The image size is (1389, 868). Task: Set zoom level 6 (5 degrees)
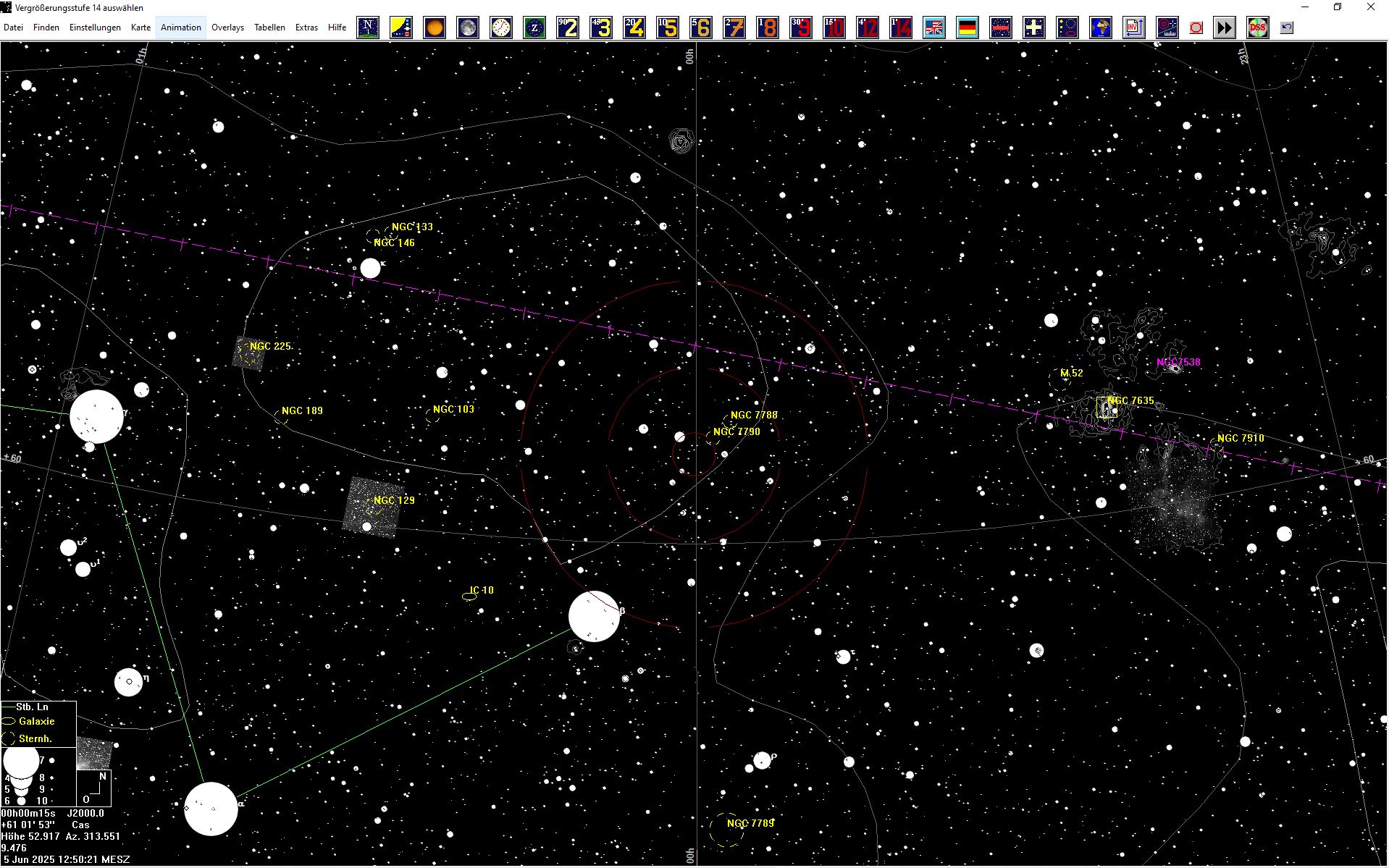[701, 28]
